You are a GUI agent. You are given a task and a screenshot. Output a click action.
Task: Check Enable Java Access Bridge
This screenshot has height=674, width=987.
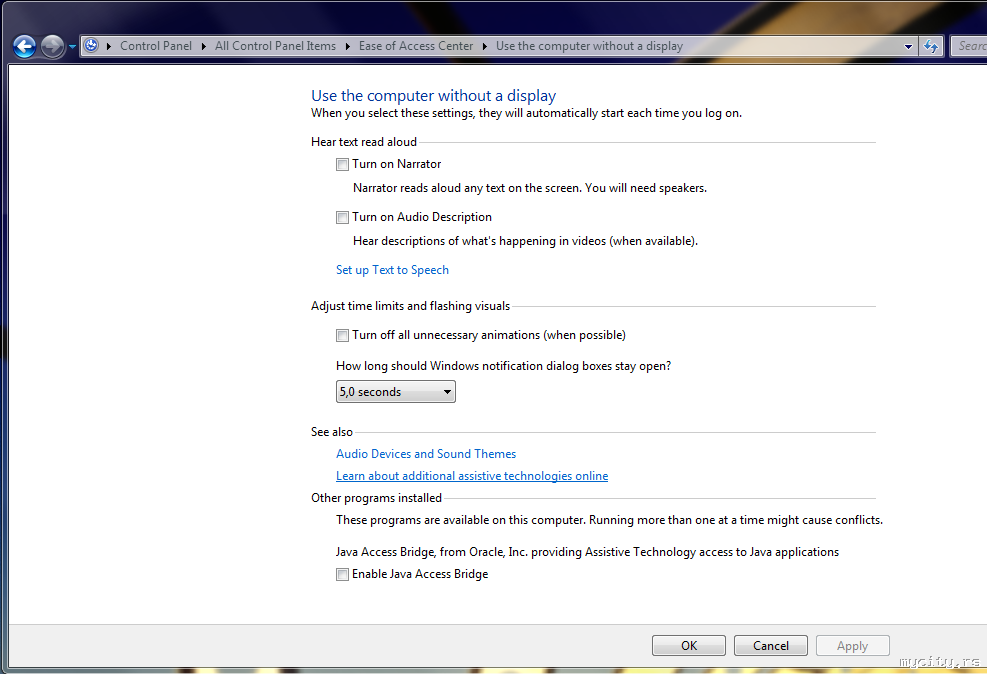click(342, 575)
